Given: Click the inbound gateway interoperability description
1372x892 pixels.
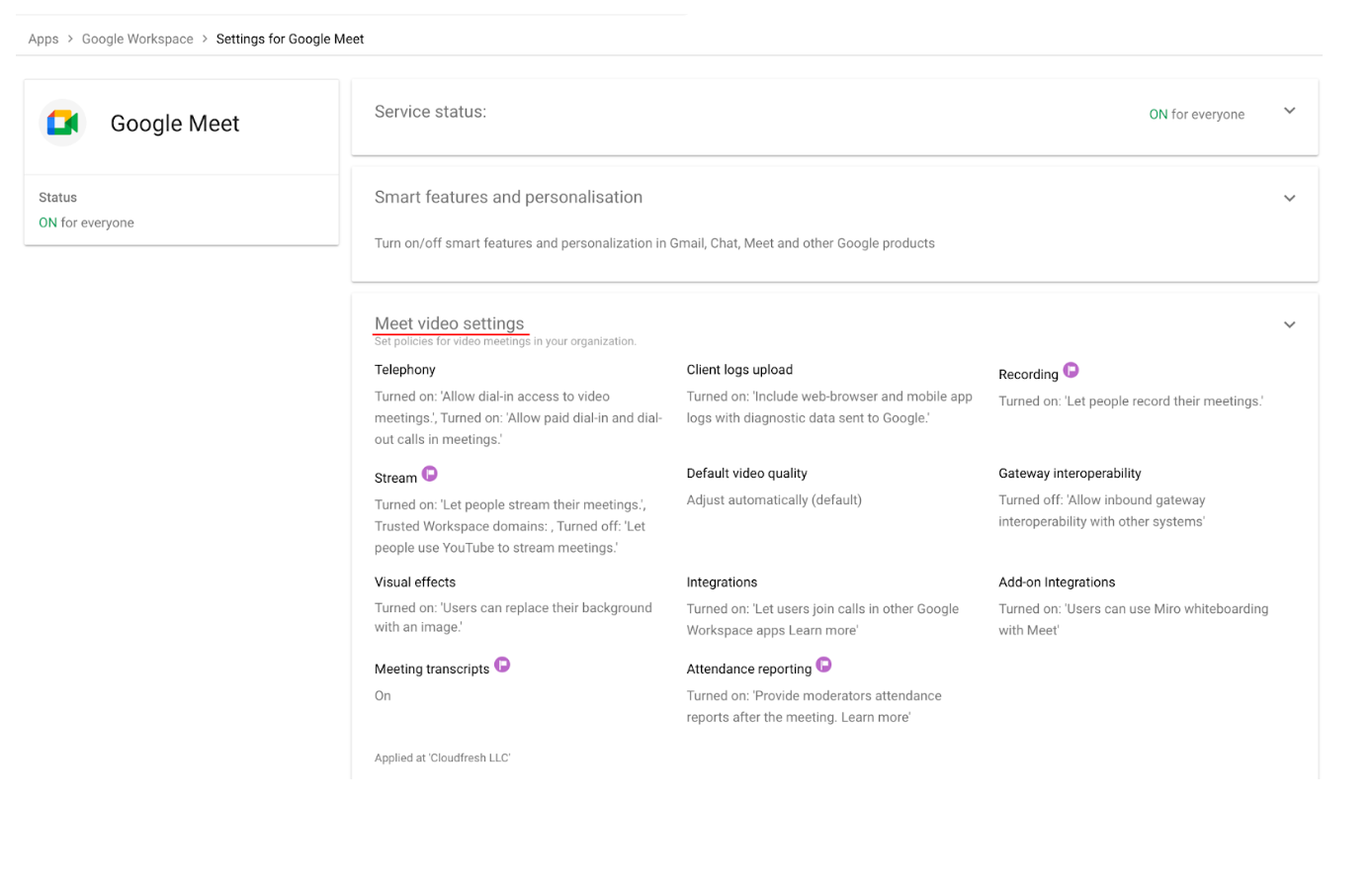Looking at the screenshot, I should coord(1101,511).
